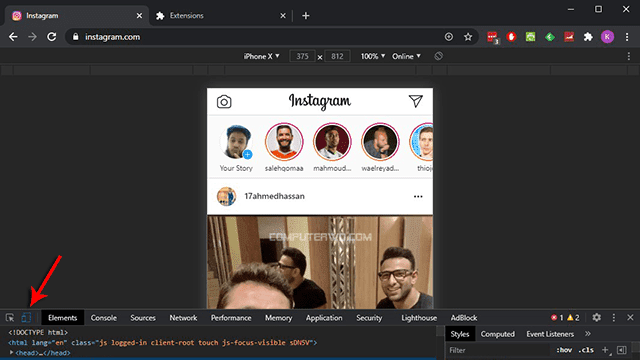640x360 pixels.
Task: Bookmark this page with the star
Action: pos(468,37)
